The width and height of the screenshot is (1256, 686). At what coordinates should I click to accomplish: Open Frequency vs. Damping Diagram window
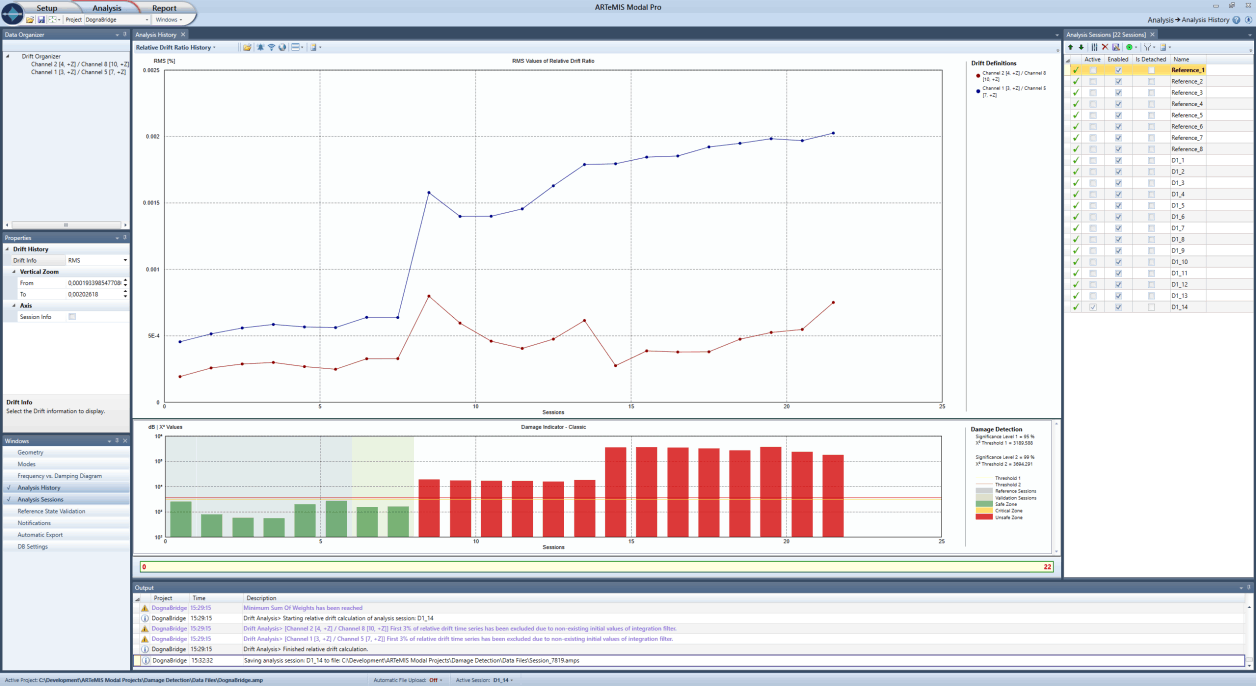(65, 476)
